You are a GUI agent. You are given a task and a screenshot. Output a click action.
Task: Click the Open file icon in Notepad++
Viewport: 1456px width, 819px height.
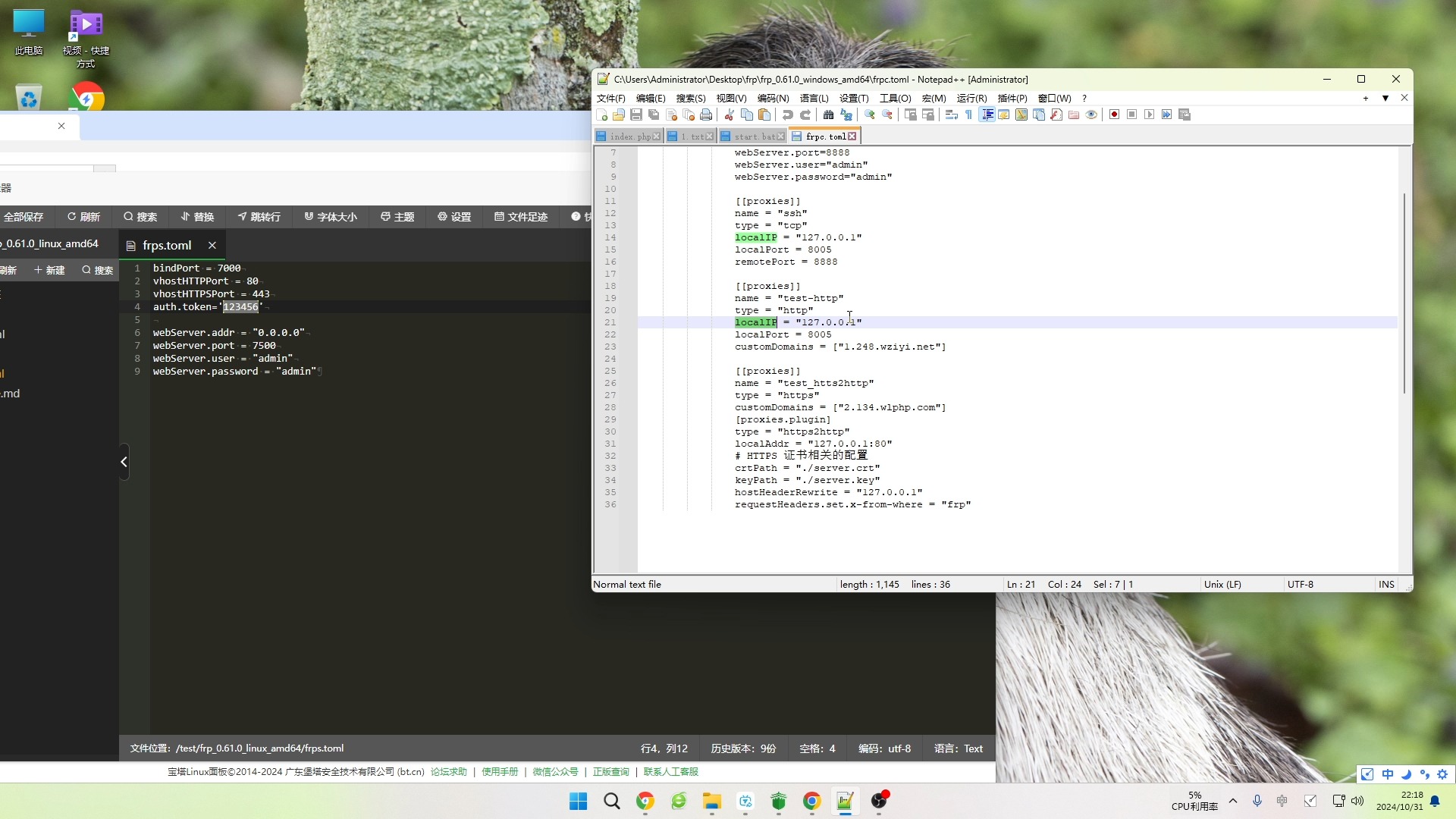coord(619,115)
